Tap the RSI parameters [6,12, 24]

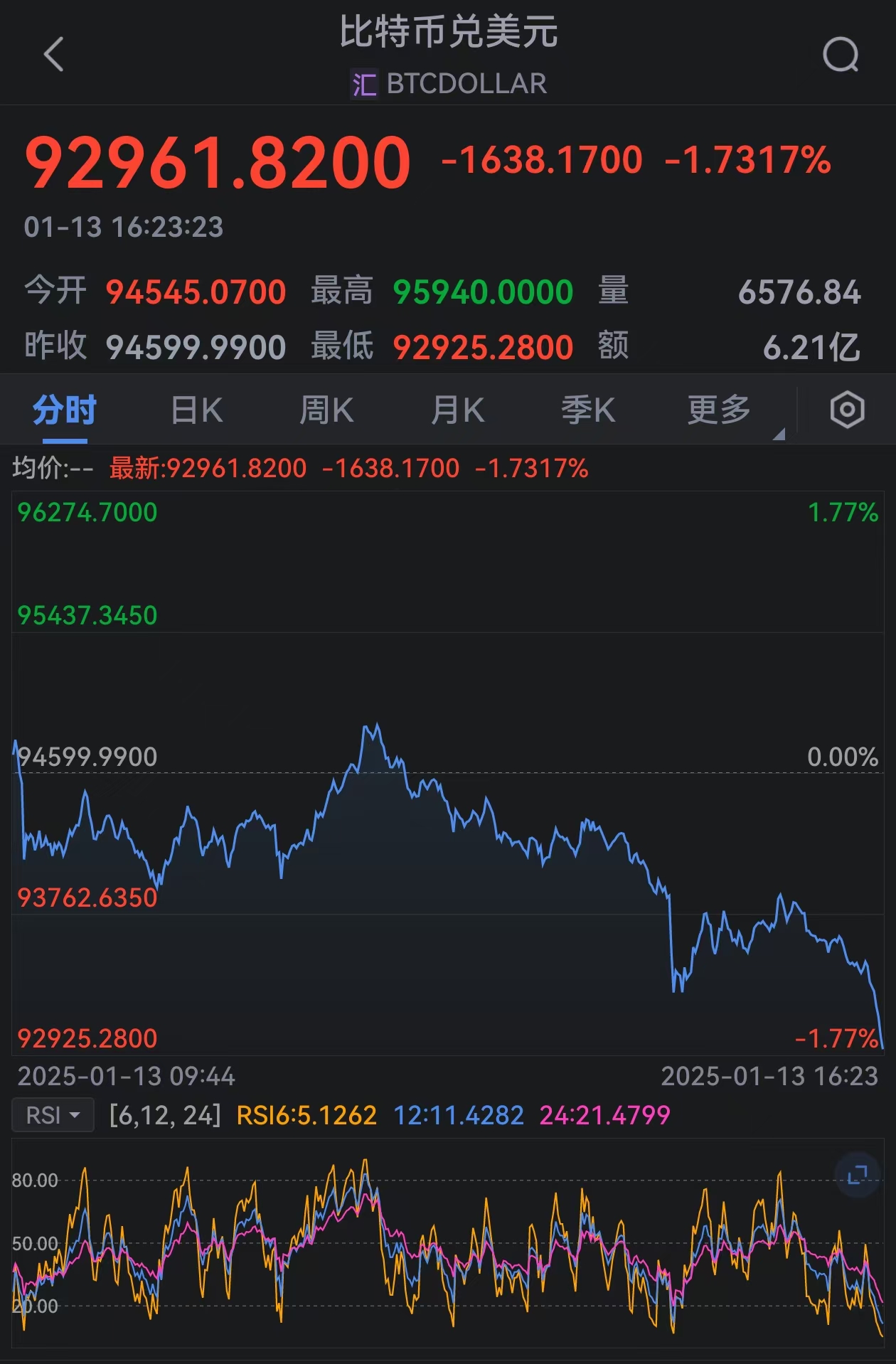click(165, 1115)
